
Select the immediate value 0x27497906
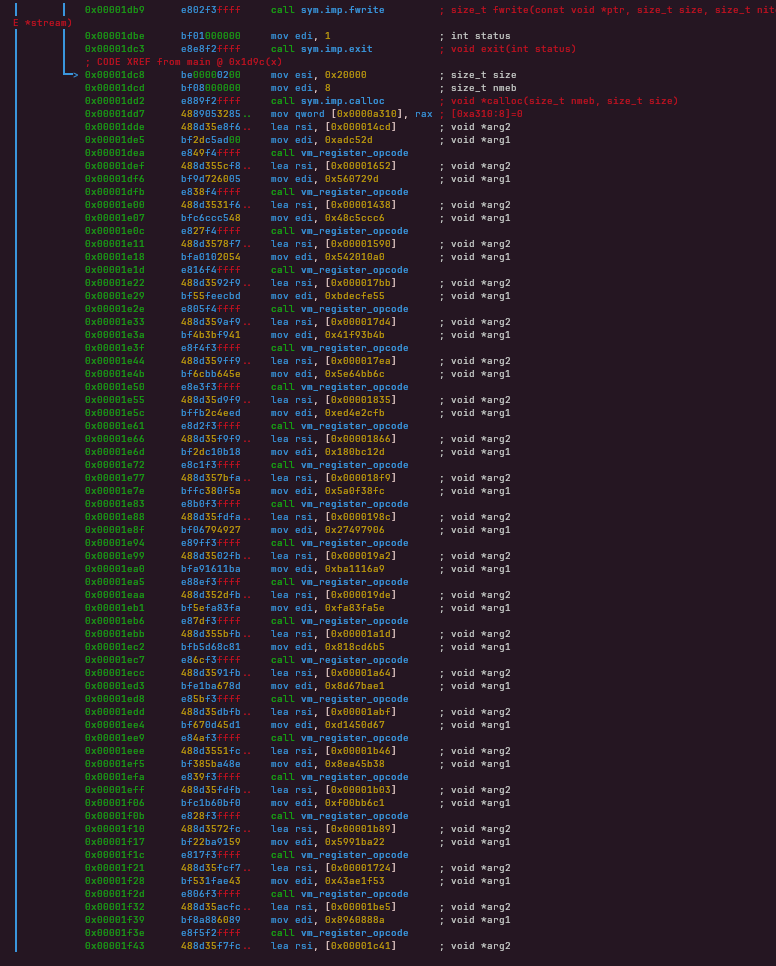pos(354,529)
